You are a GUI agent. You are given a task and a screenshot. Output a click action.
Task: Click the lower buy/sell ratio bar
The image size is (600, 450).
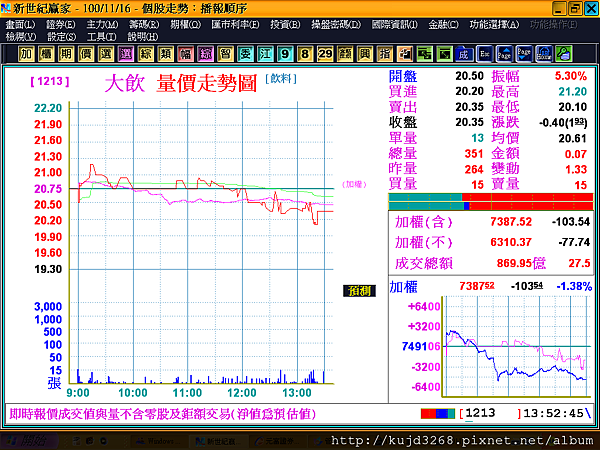click(x=491, y=206)
